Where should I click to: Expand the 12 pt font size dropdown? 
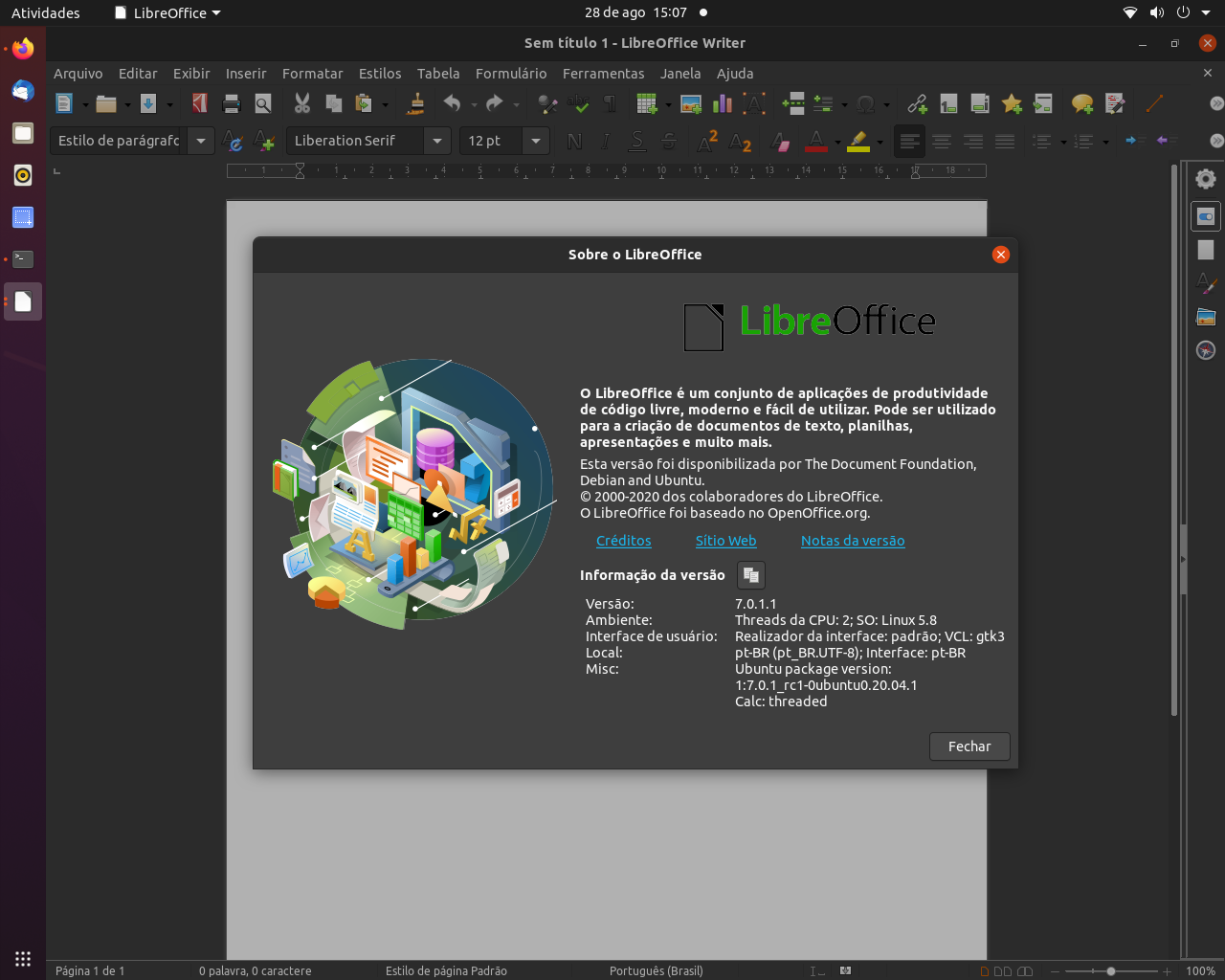click(x=536, y=141)
